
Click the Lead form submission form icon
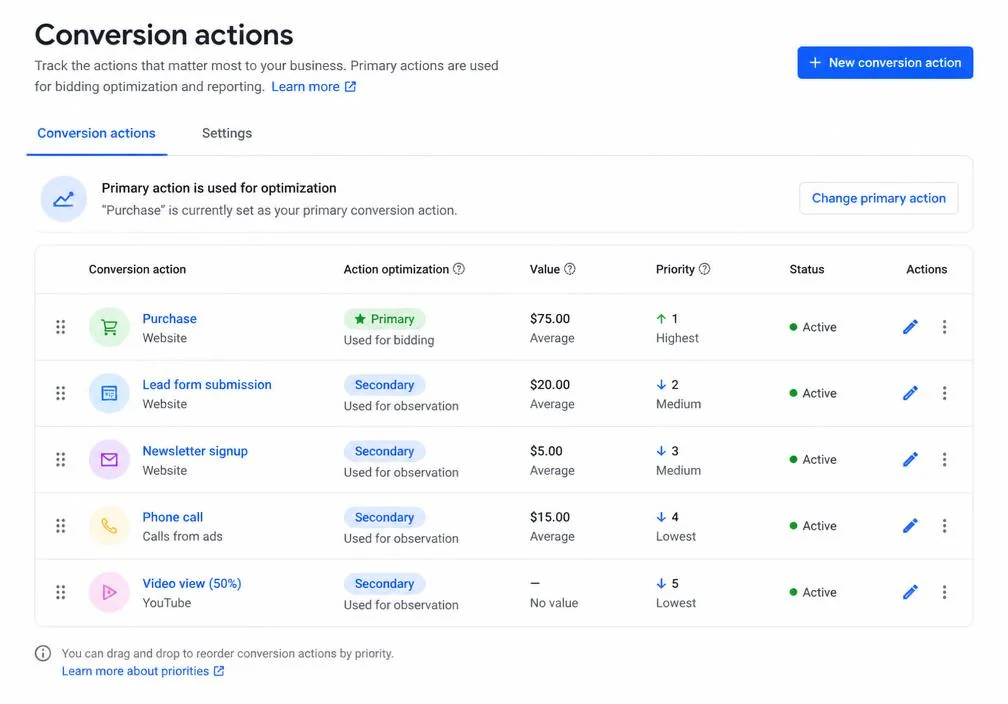pos(109,393)
